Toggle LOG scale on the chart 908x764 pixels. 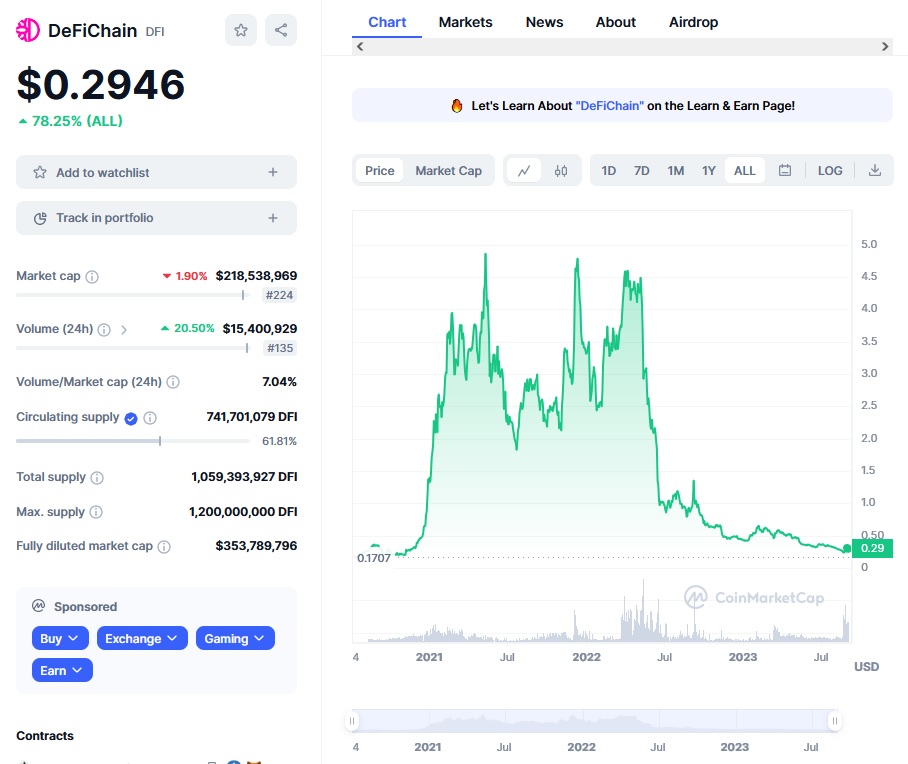click(830, 171)
